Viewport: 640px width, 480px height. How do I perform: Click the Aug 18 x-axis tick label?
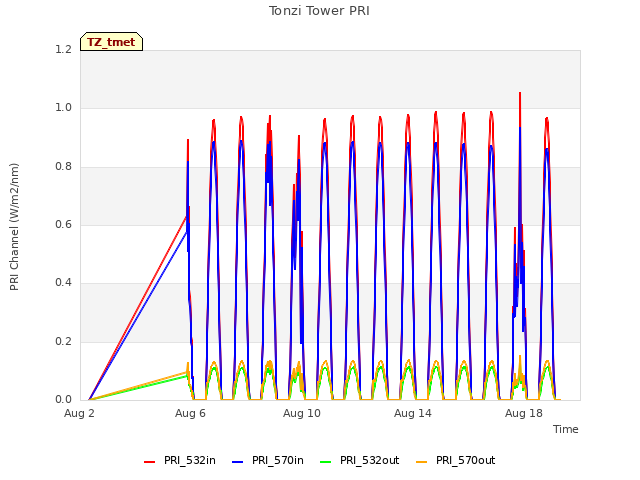point(524,413)
